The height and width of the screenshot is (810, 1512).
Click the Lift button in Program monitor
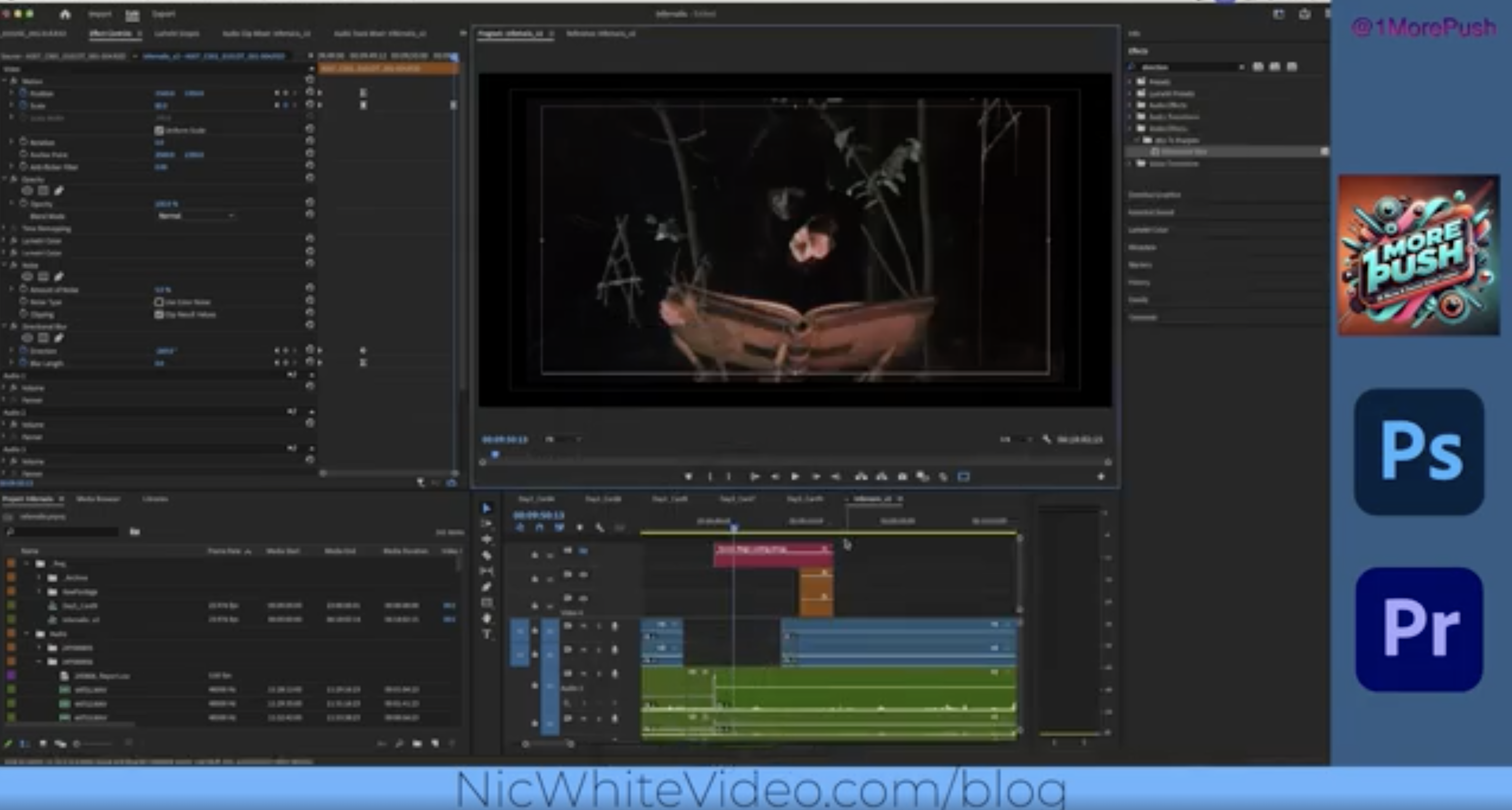pyautogui.click(x=861, y=476)
